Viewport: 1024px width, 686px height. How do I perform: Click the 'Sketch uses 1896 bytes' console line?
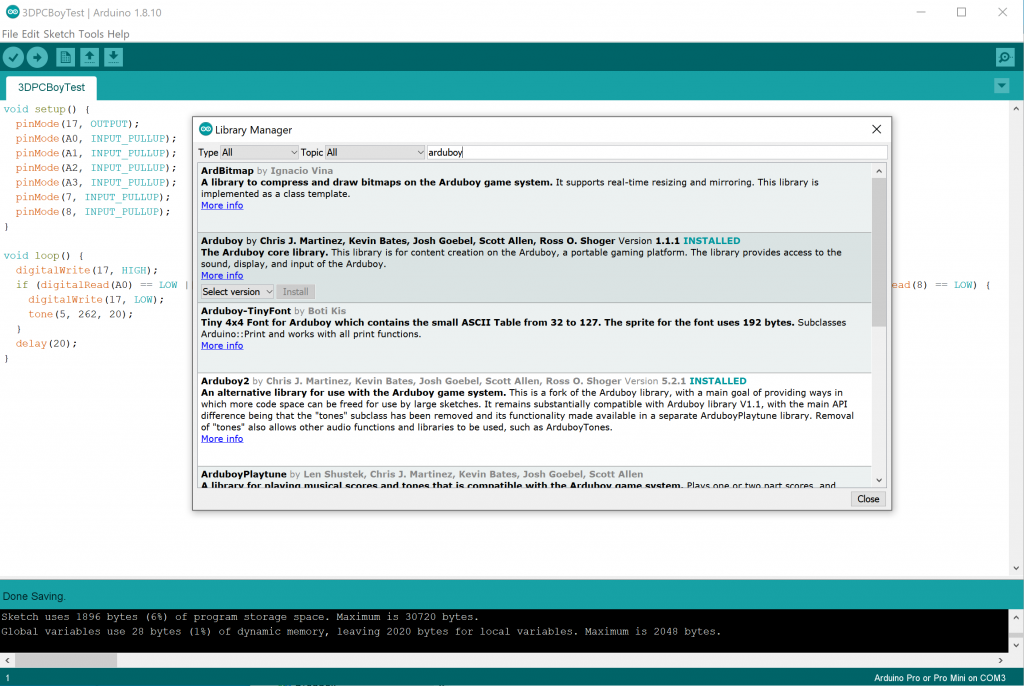(x=240, y=617)
